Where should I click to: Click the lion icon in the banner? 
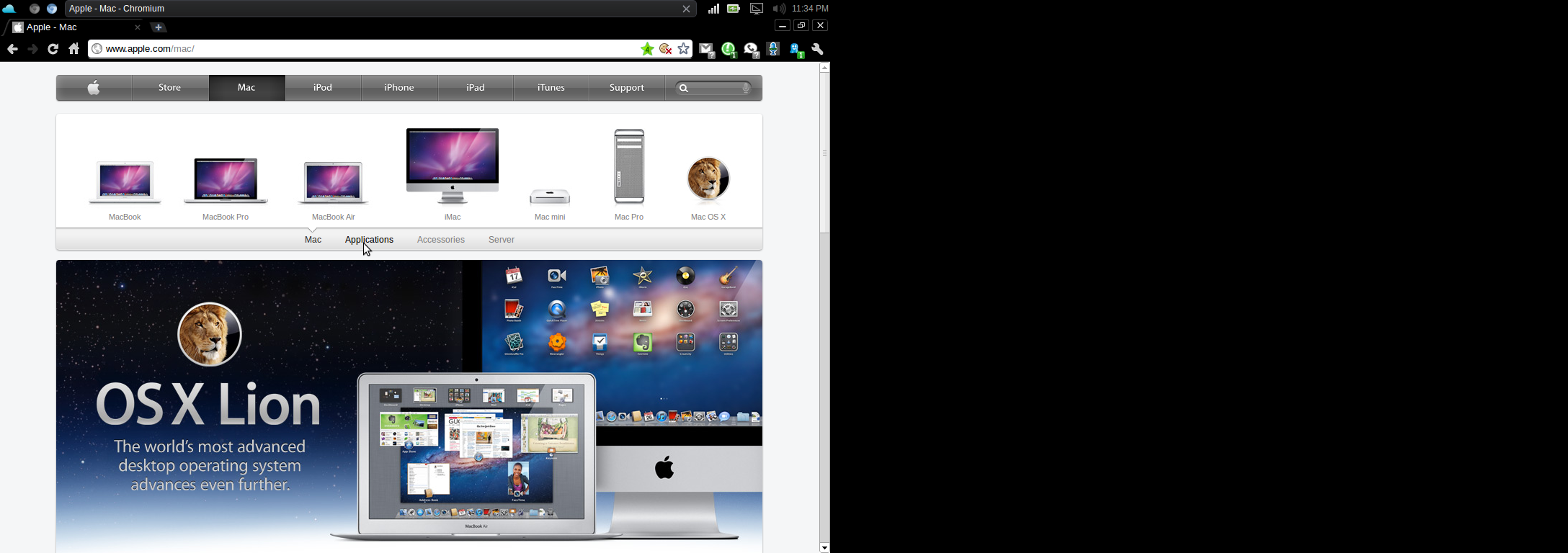[x=210, y=334]
